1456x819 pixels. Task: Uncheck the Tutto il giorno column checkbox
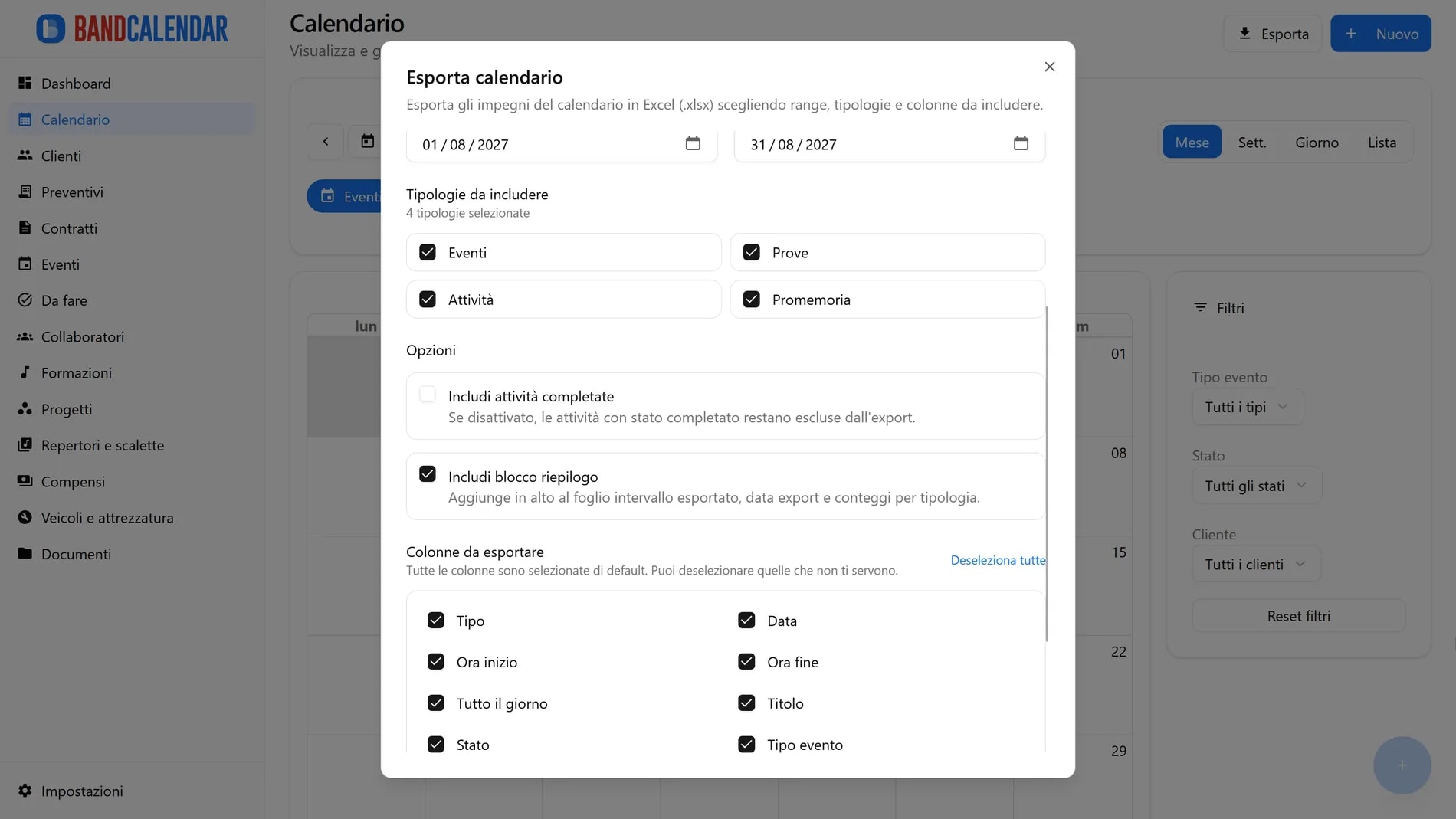pos(436,703)
